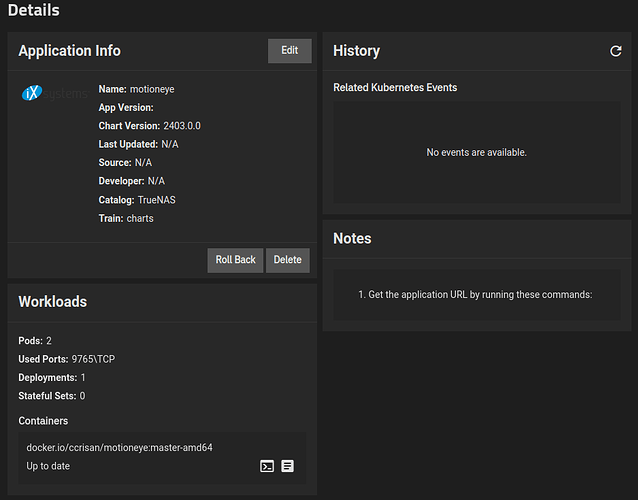
Task: Click the History card title
Action: coord(356,51)
